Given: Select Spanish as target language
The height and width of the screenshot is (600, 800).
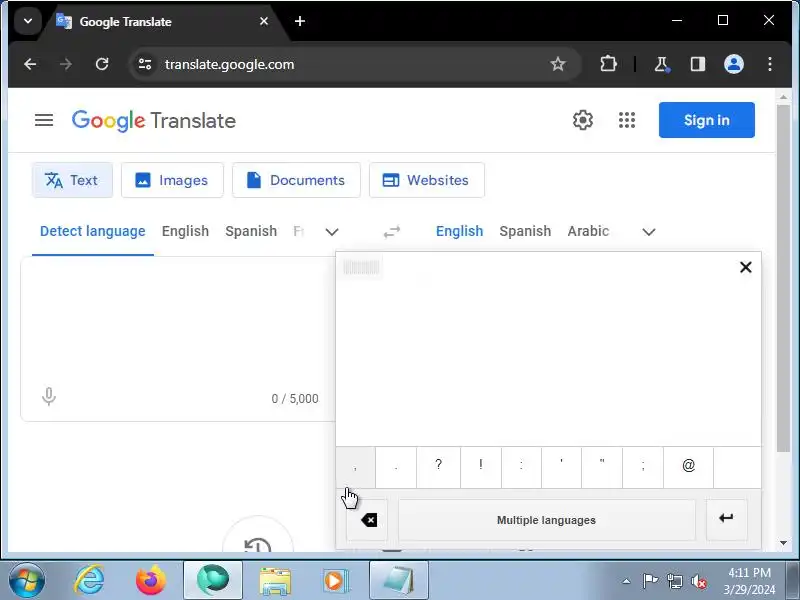Looking at the screenshot, I should pos(525,231).
